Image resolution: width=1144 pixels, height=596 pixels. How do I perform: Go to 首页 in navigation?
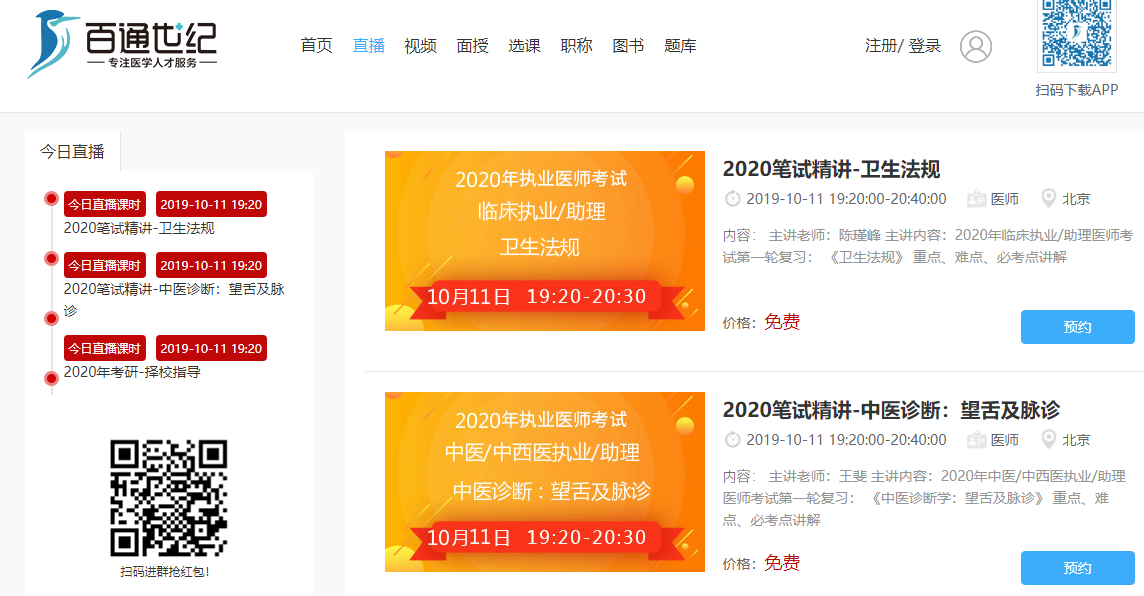pos(317,46)
